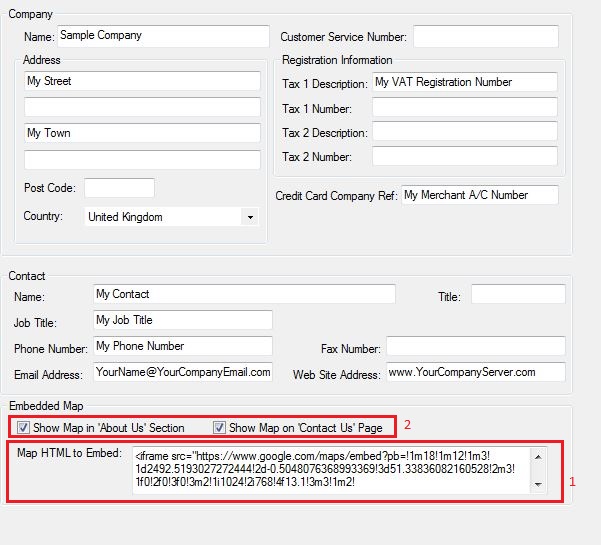601x545 pixels.
Task: Click the Tax 1 Number field
Action: [464, 108]
